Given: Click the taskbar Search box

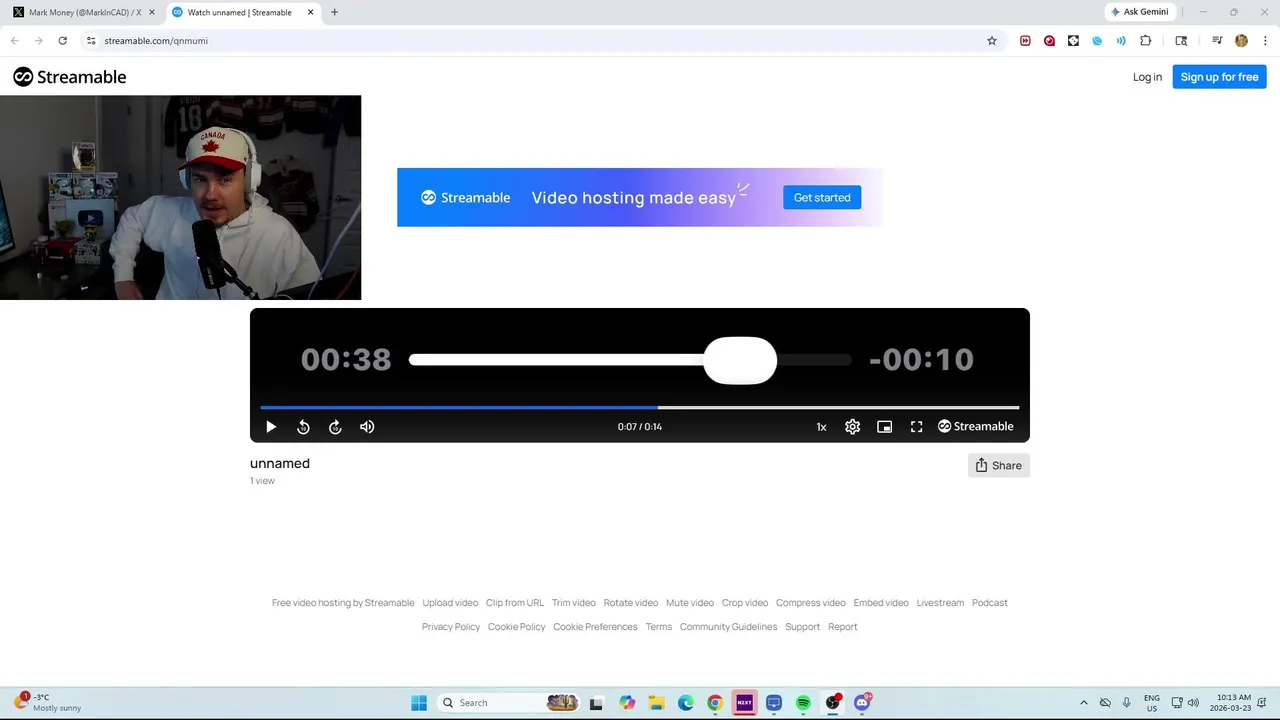Looking at the screenshot, I should pos(509,703).
